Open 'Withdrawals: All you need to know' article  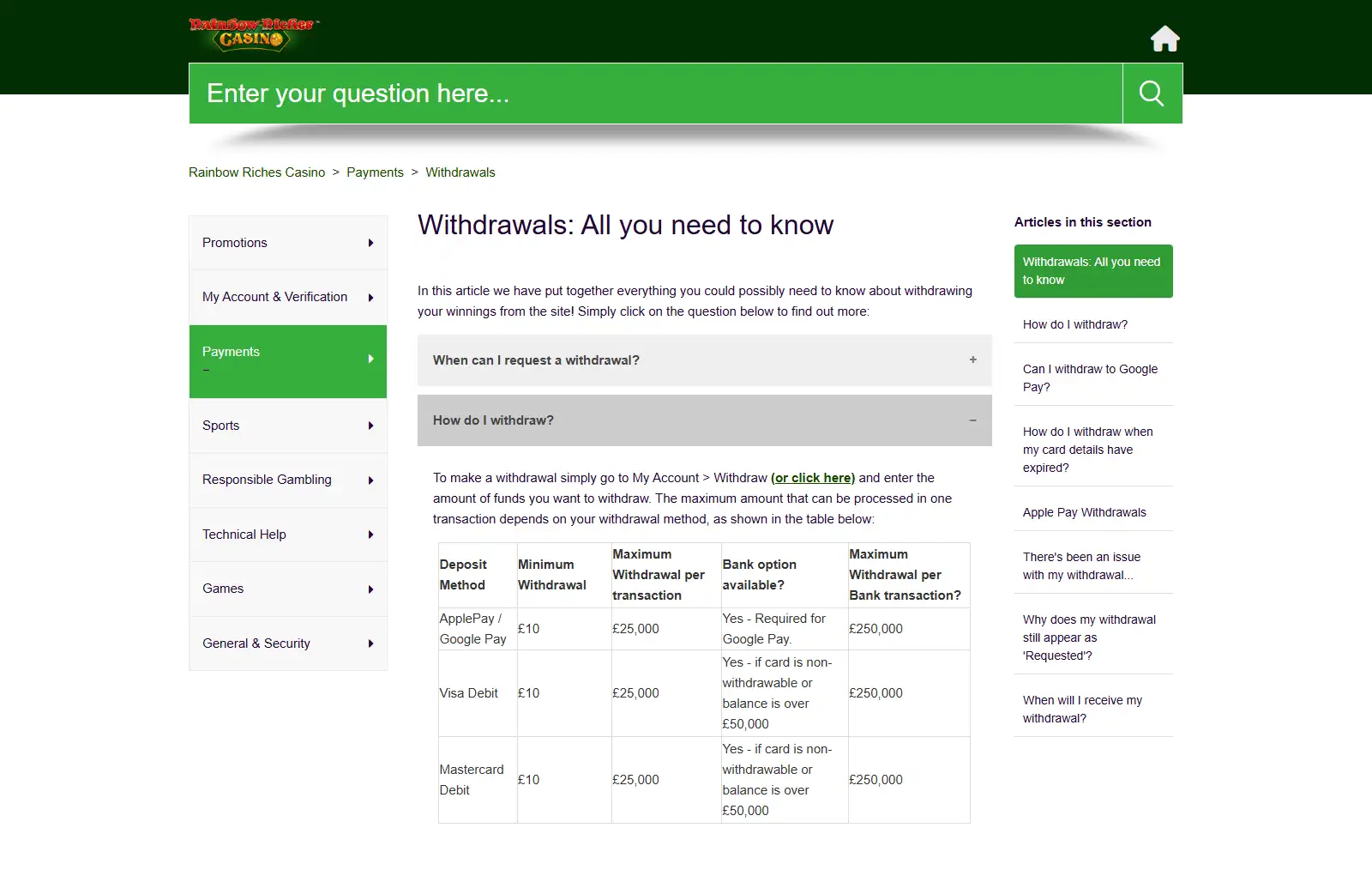[1093, 271]
